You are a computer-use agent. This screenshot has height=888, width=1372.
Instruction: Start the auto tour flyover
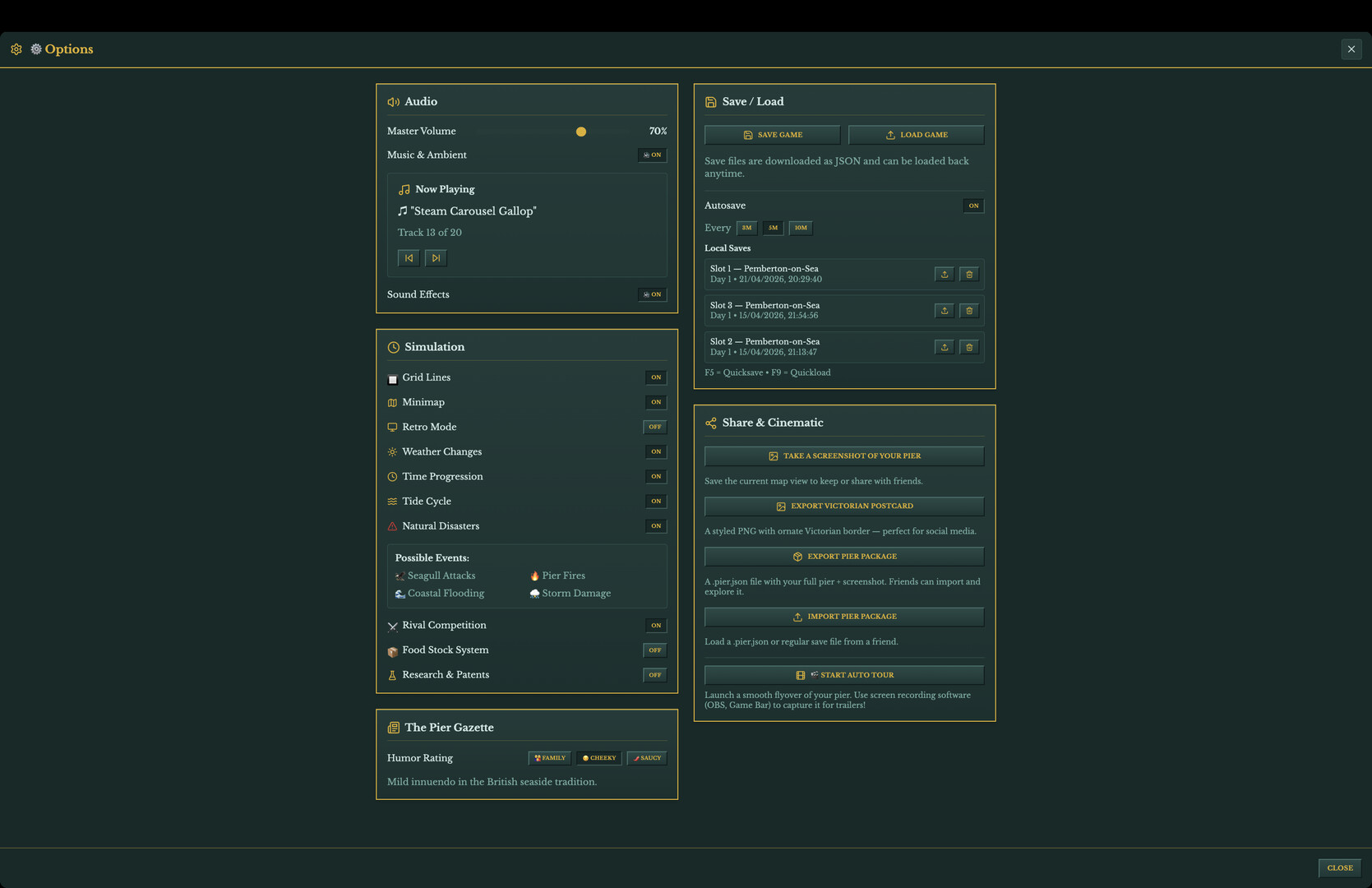click(x=843, y=675)
